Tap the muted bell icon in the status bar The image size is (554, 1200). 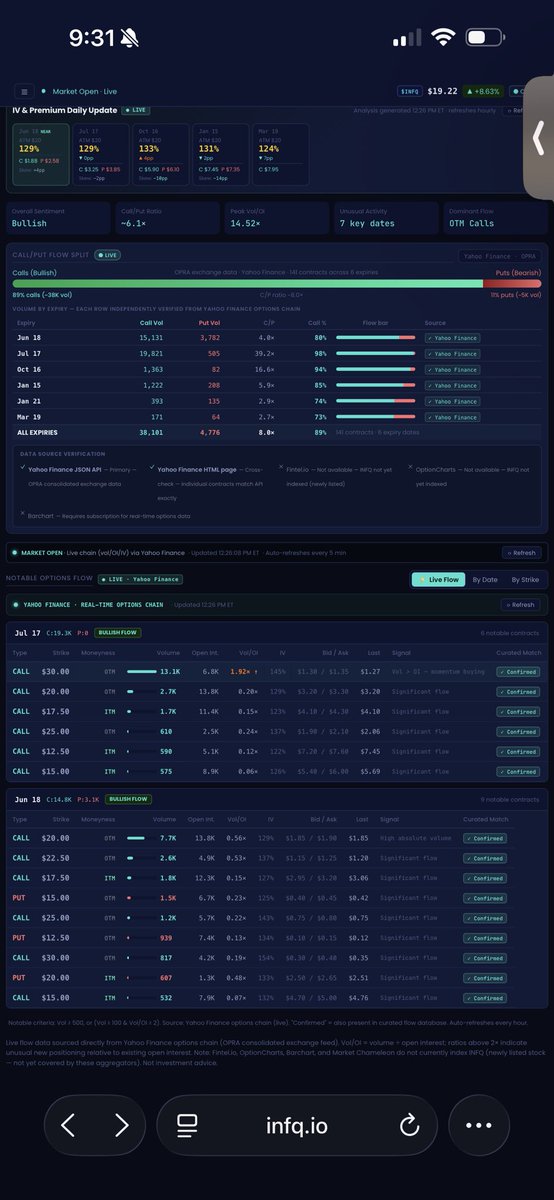tap(130, 38)
